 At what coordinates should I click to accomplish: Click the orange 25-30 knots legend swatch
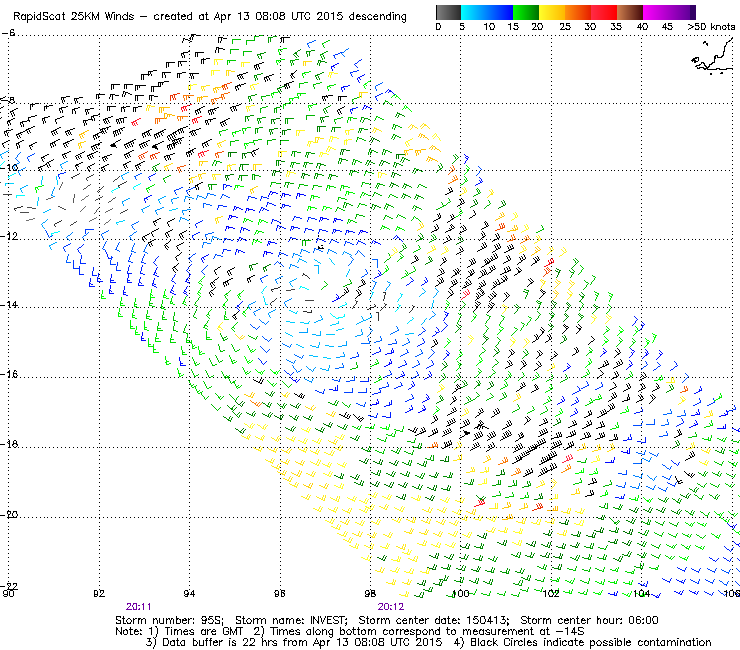578,12
